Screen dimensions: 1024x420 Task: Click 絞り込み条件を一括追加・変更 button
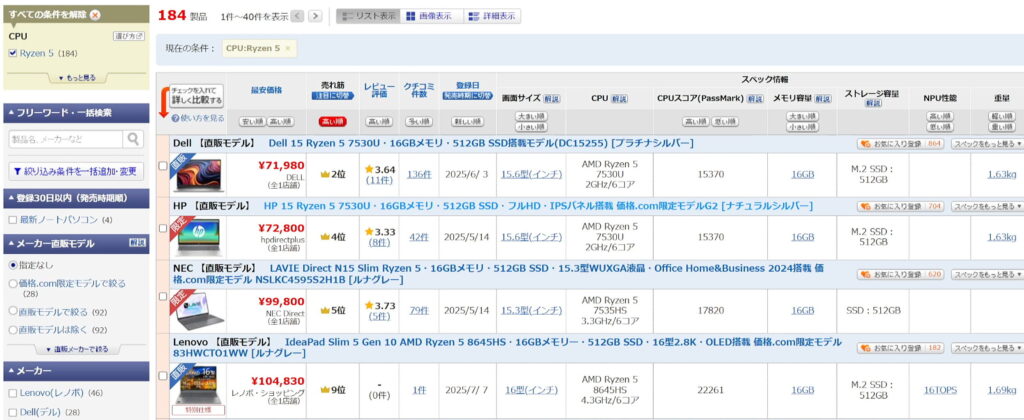pos(75,171)
